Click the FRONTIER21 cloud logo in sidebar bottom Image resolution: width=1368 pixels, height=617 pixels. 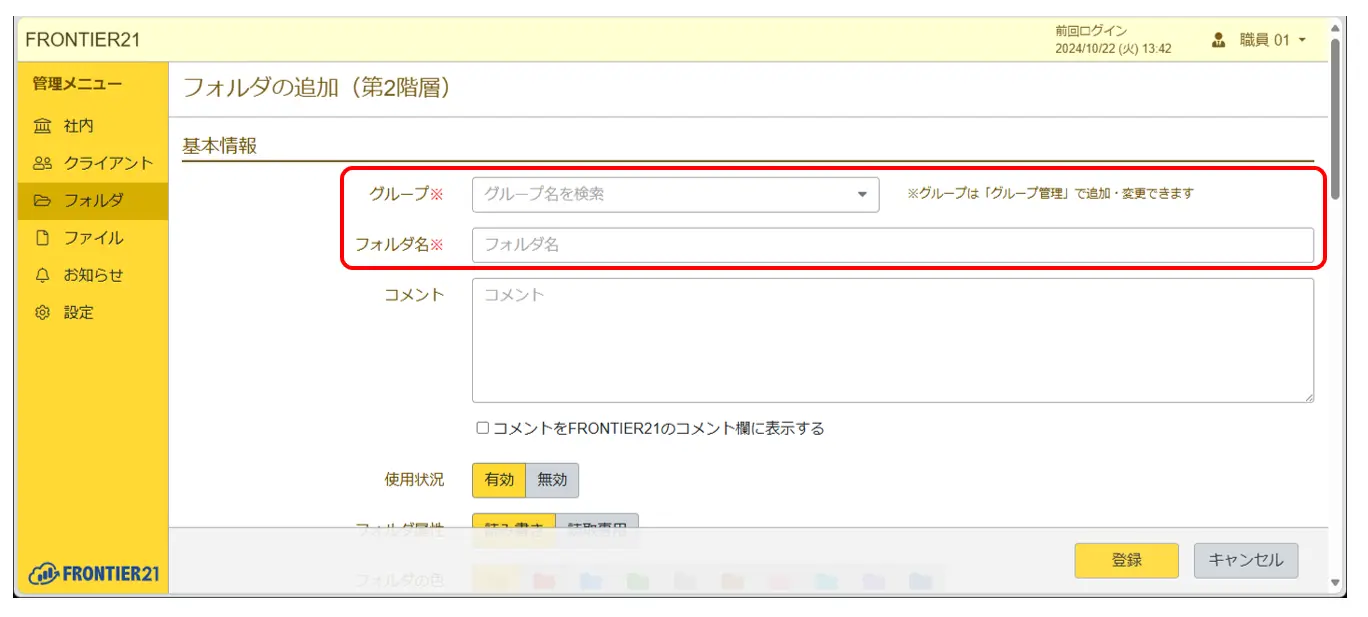(94, 573)
